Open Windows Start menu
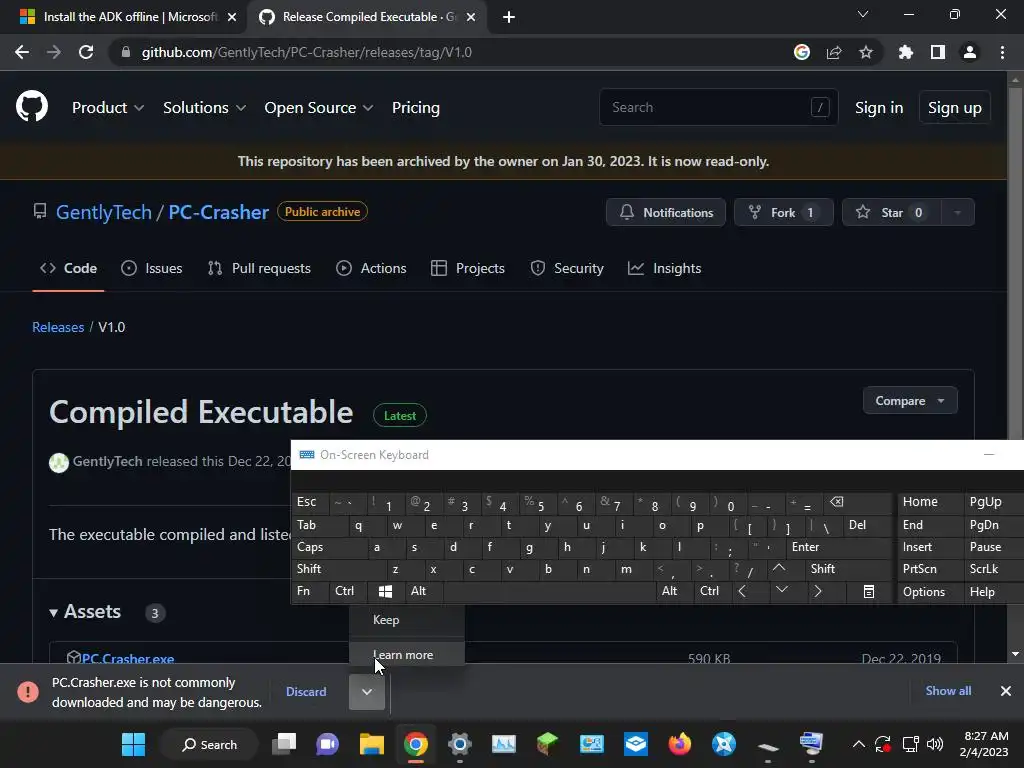Screen dimensions: 1024x768 pyautogui.click(x=133, y=744)
